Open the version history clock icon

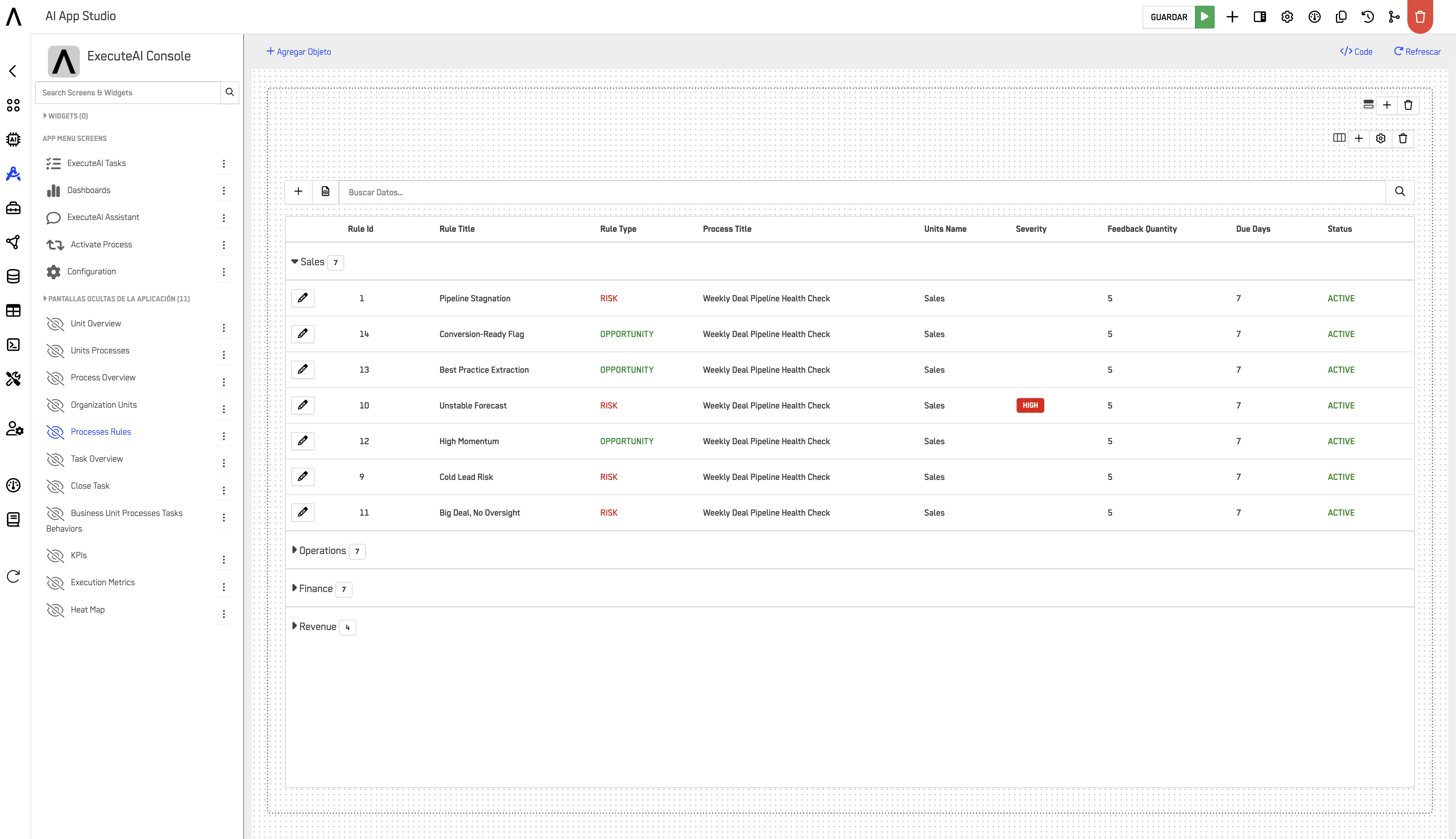click(x=1367, y=17)
